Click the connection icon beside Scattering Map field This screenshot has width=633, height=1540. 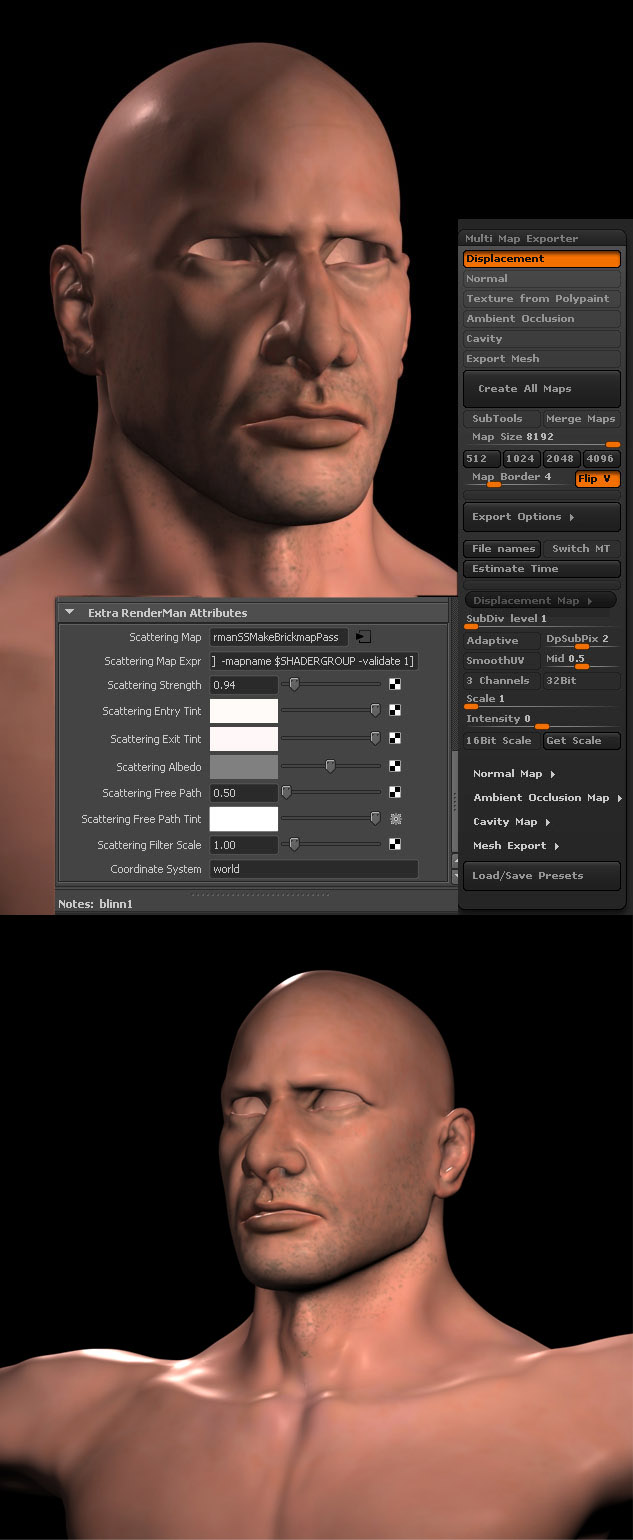pos(363,637)
